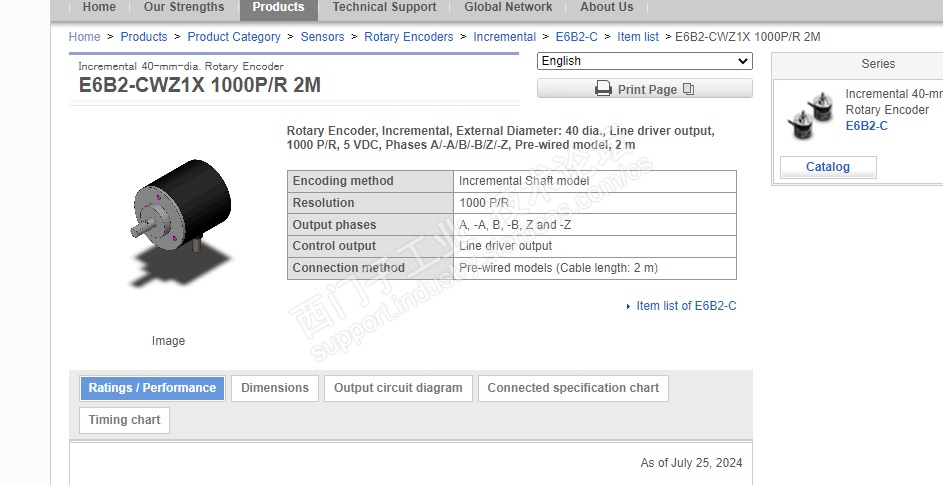Go to Product Category breadcrumb link
The image size is (943, 485).
[x=234, y=37]
